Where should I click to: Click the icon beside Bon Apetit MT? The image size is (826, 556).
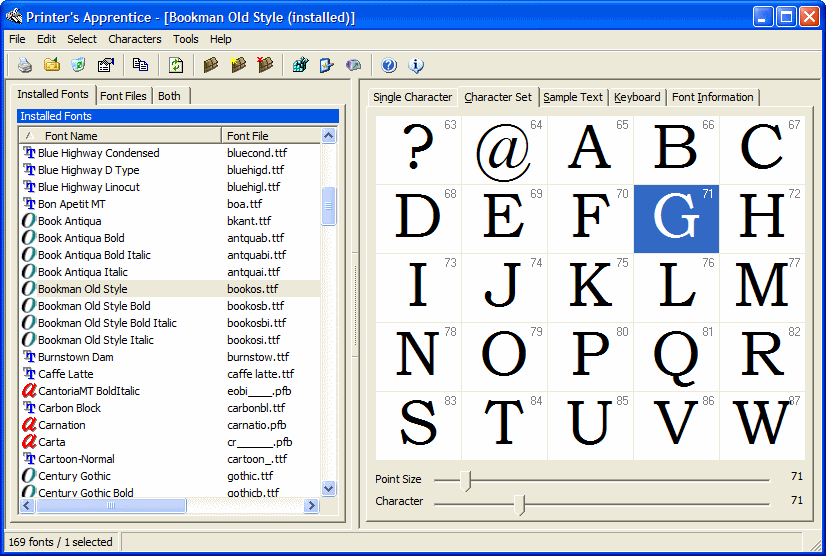pyautogui.click(x=29, y=204)
